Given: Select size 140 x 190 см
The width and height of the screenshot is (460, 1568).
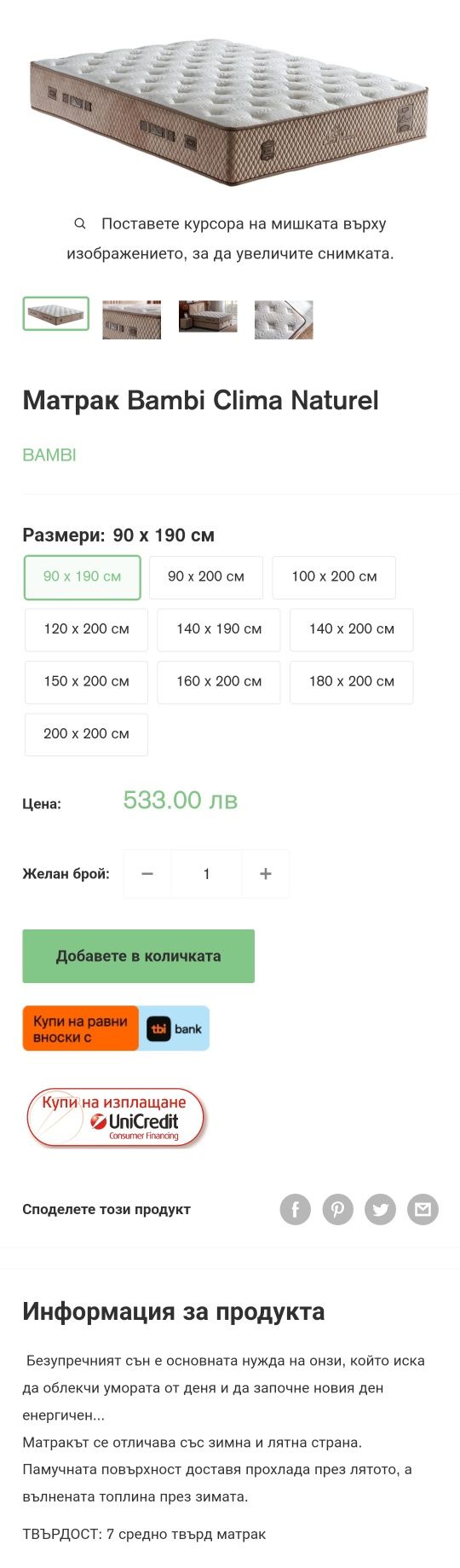Looking at the screenshot, I should [x=219, y=629].
